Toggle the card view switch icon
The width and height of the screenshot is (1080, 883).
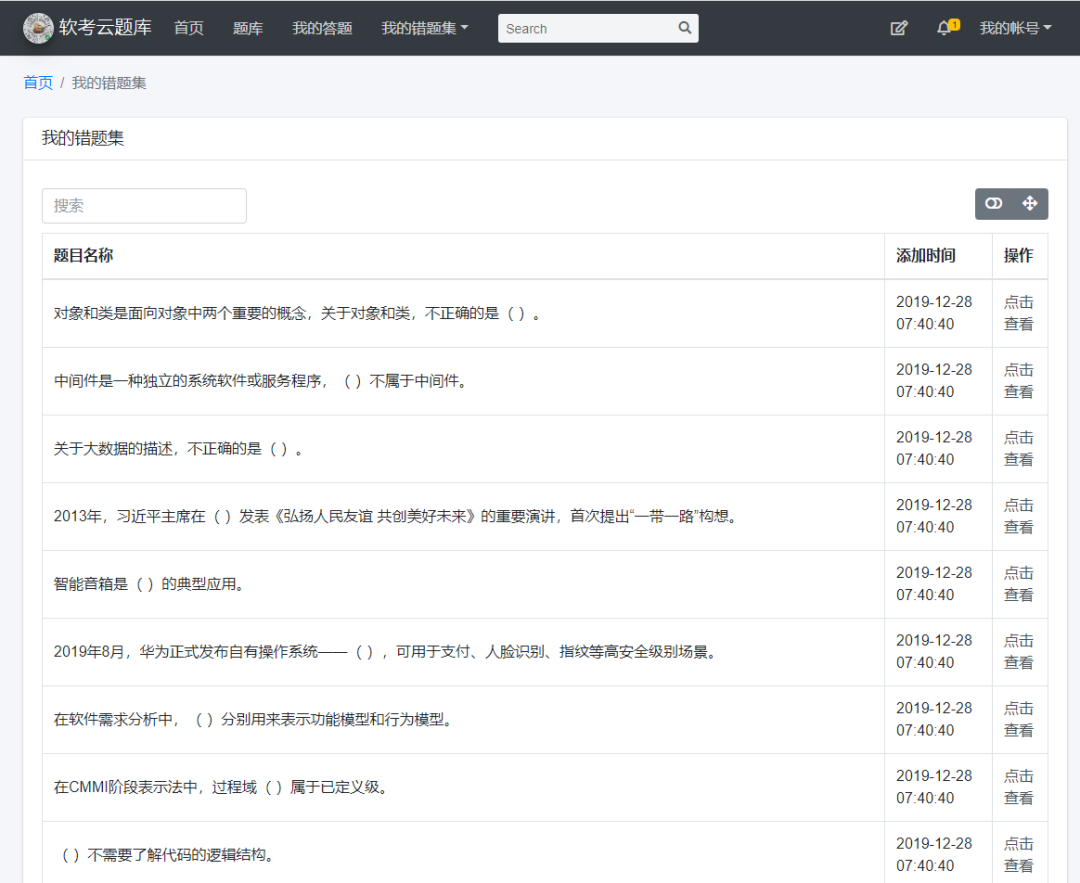993,203
